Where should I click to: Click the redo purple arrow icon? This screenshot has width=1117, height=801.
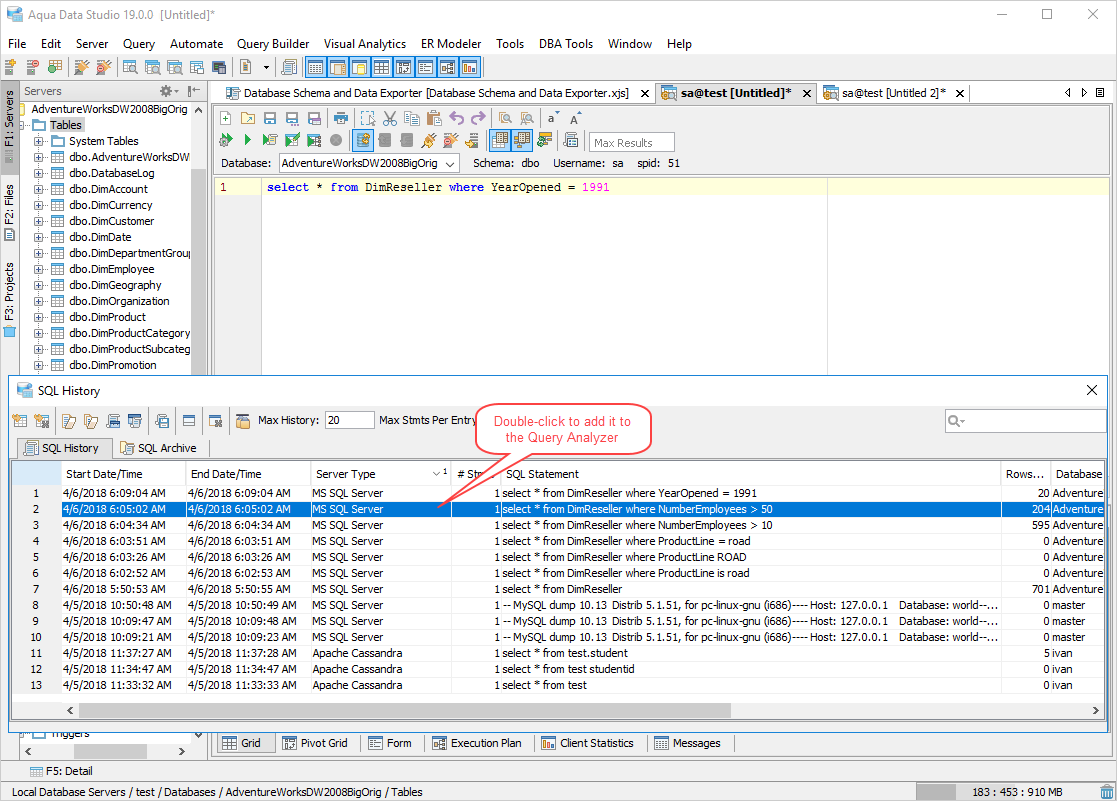(478, 118)
